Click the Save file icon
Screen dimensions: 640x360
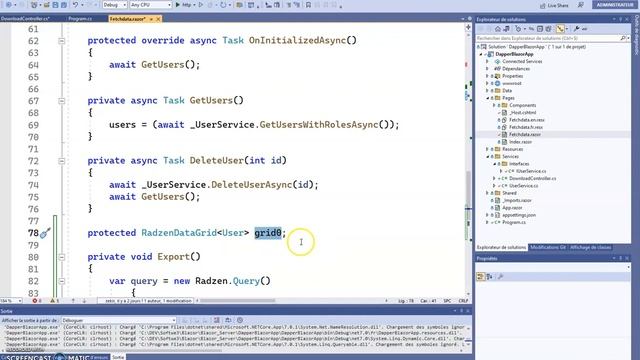56,5
